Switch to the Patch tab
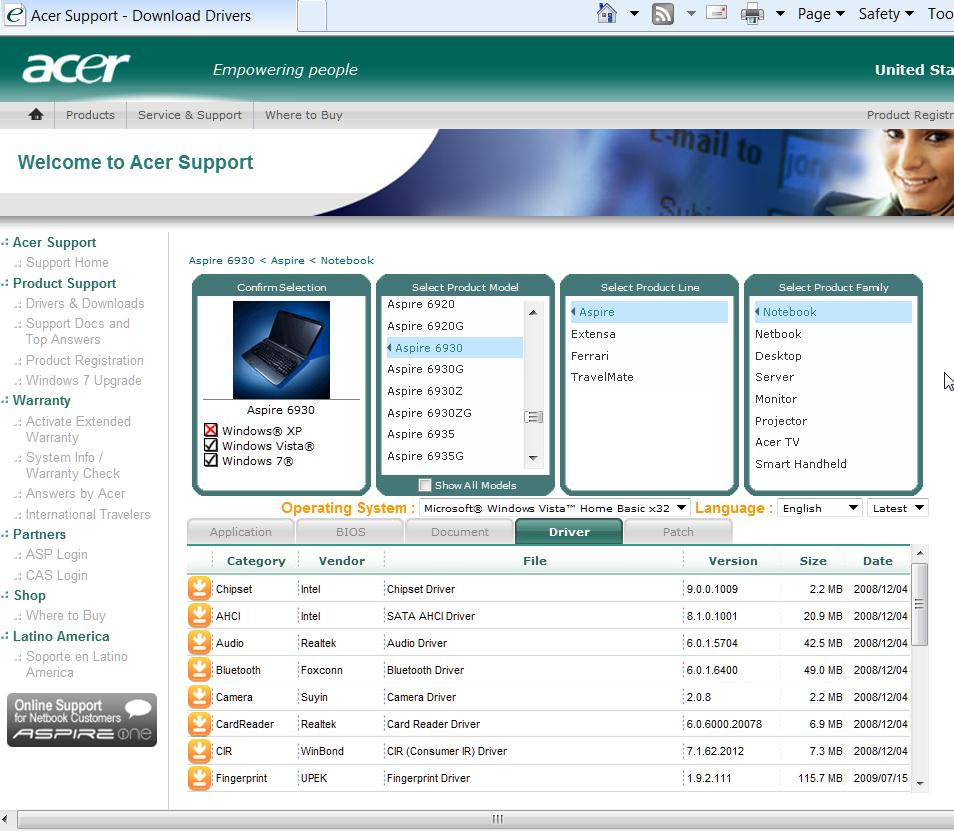The height and width of the screenshot is (832, 954). coord(678,532)
